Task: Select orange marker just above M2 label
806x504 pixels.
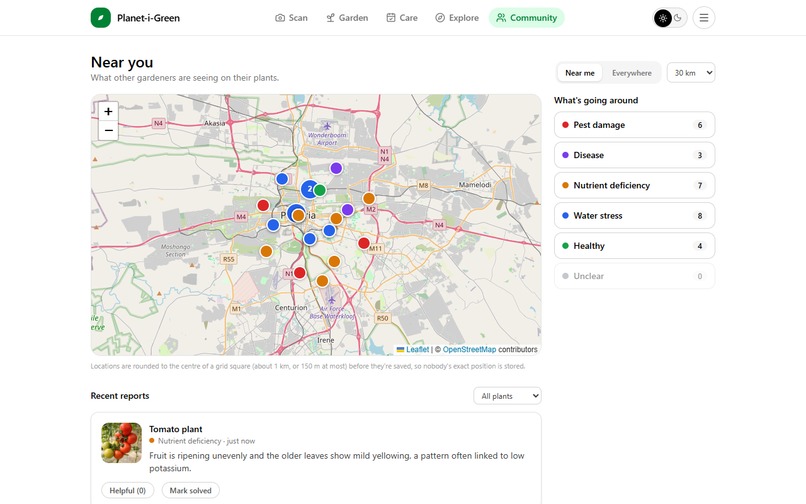Action: (x=369, y=198)
